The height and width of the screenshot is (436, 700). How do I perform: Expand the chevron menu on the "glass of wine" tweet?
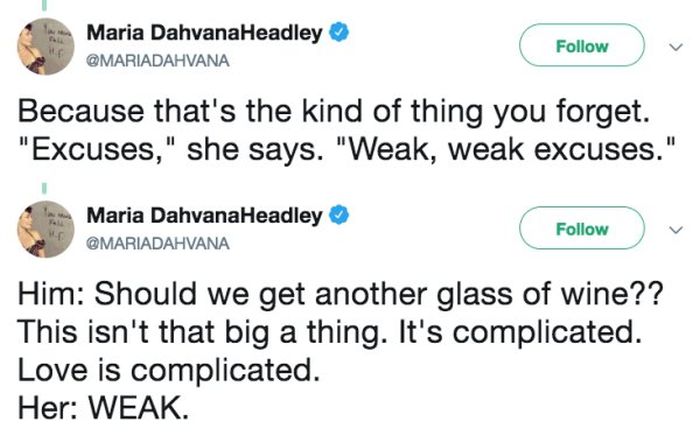click(x=676, y=230)
